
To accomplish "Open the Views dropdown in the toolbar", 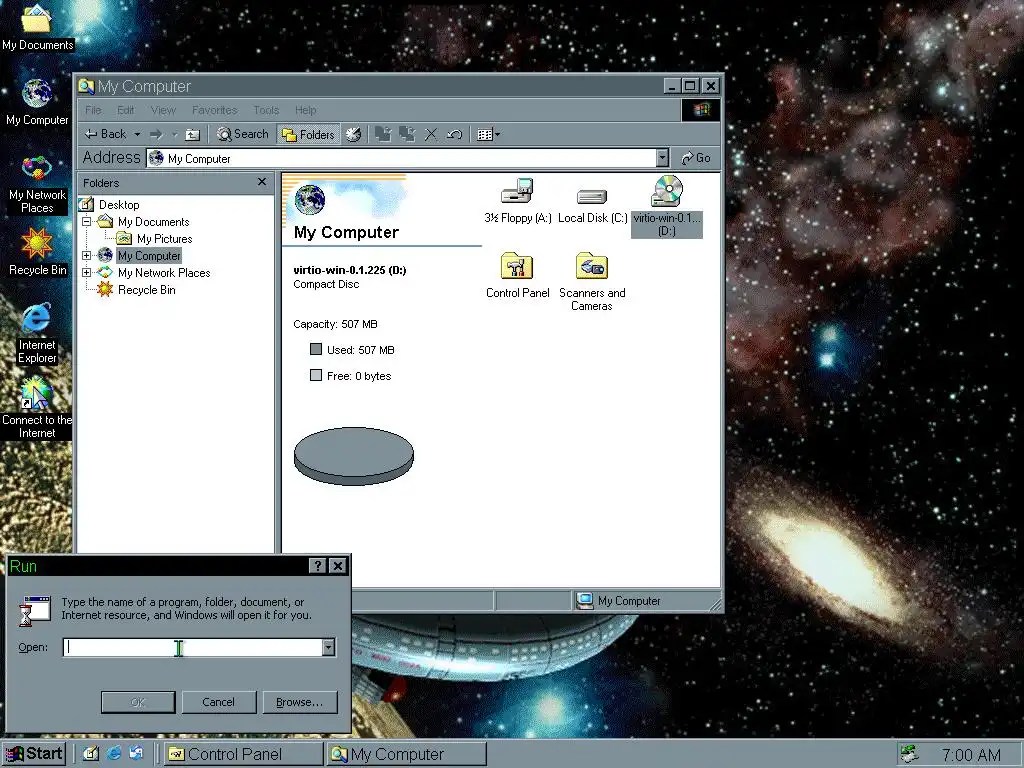I will (488, 135).
